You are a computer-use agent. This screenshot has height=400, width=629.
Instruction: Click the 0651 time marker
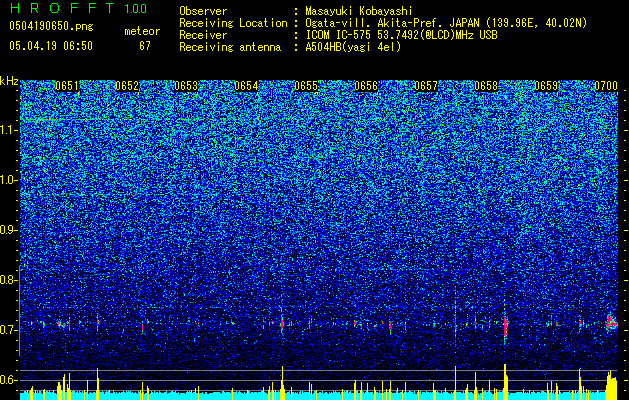click(x=67, y=86)
